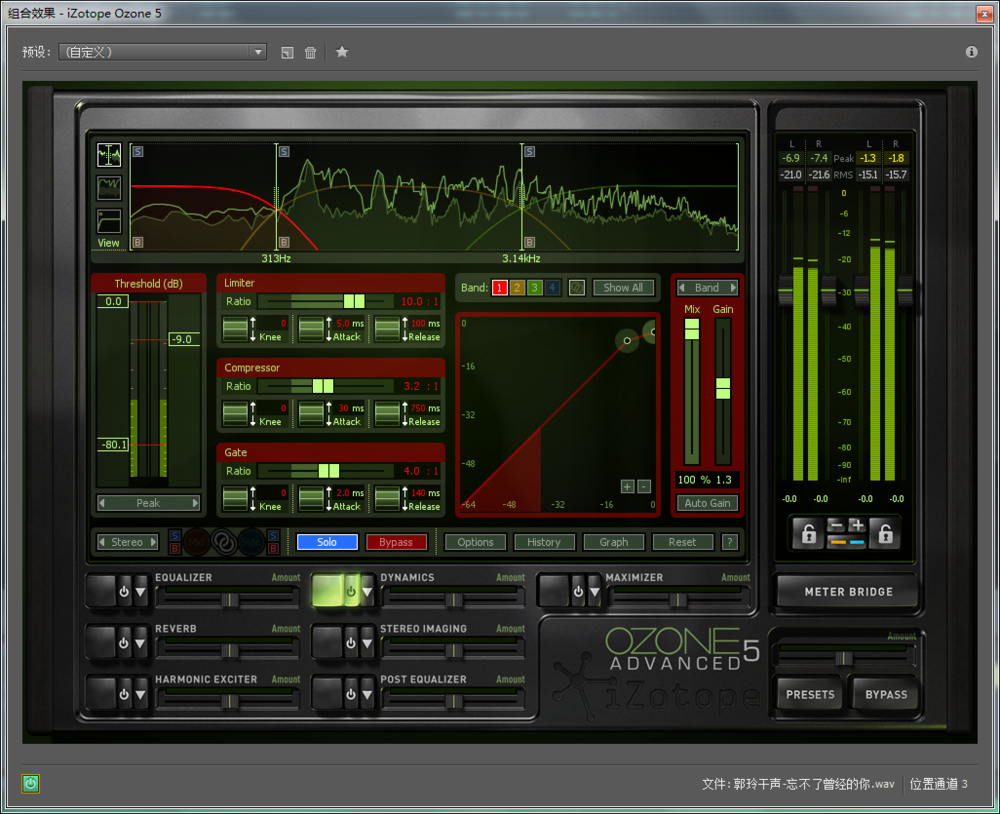Select Band 3 in the band selector
The height and width of the screenshot is (814, 1000).
pyautogui.click(x=535, y=288)
